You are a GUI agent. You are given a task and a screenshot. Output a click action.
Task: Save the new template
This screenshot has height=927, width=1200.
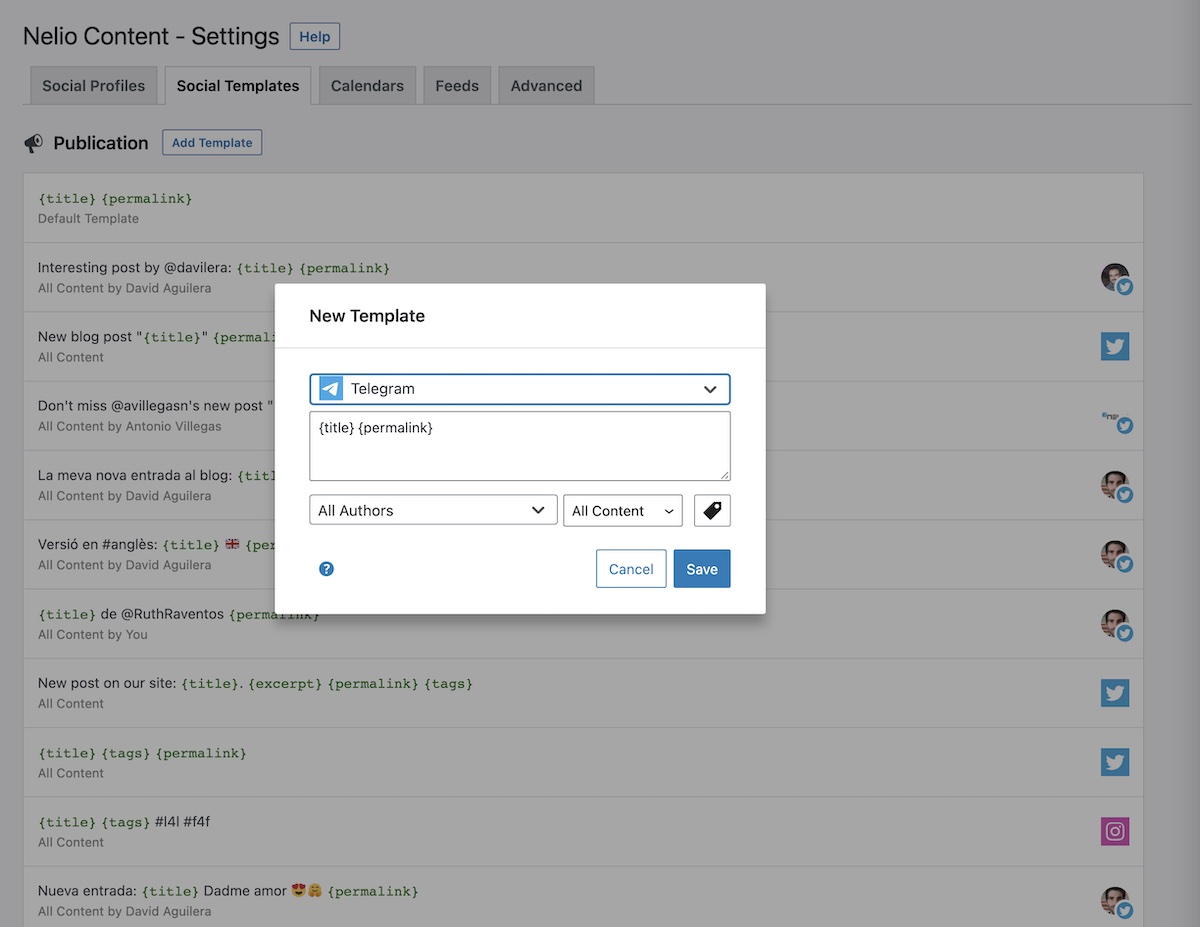click(702, 569)
